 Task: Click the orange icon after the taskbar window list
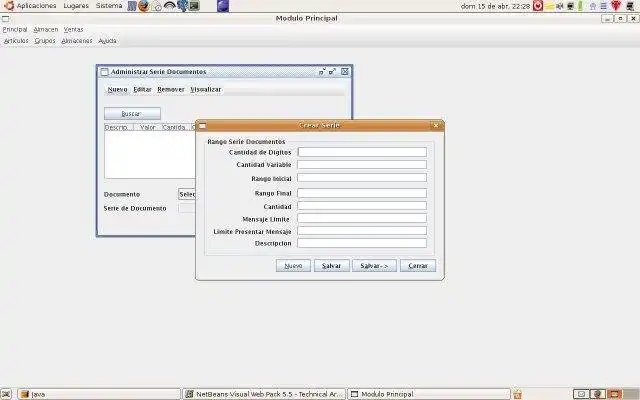click(x=518, y=394)
